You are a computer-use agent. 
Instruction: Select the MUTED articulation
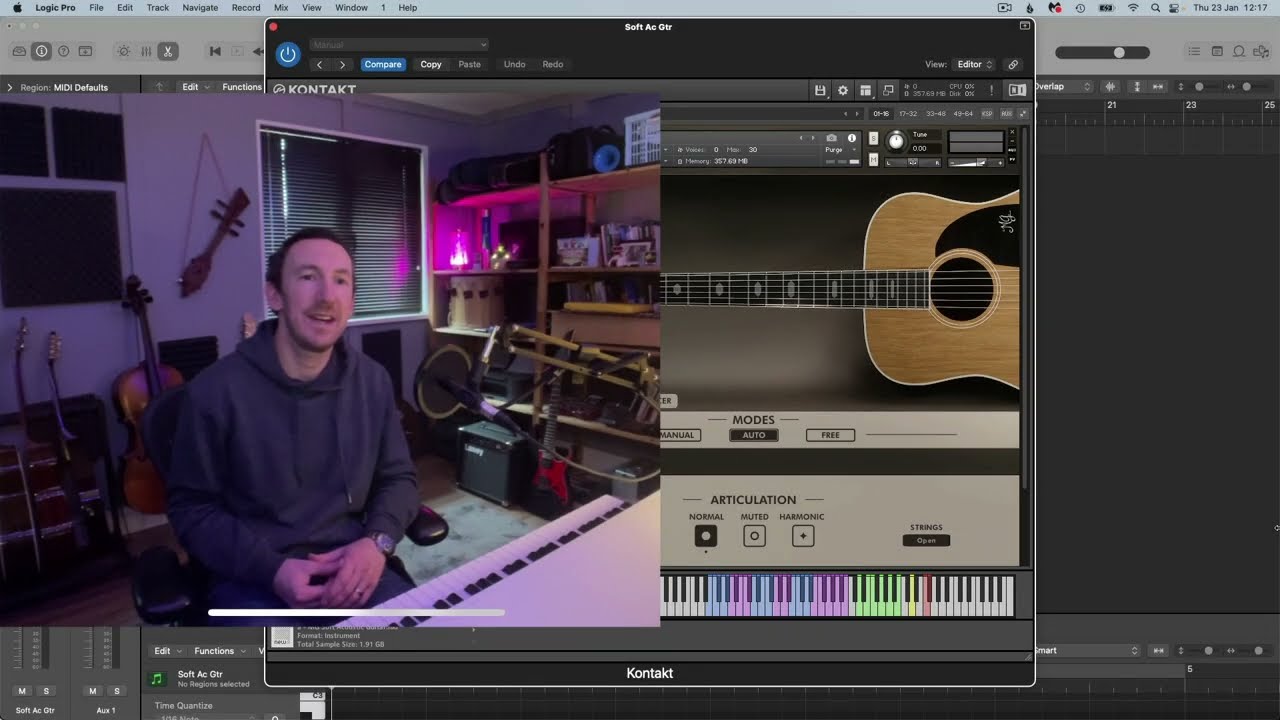754,536
